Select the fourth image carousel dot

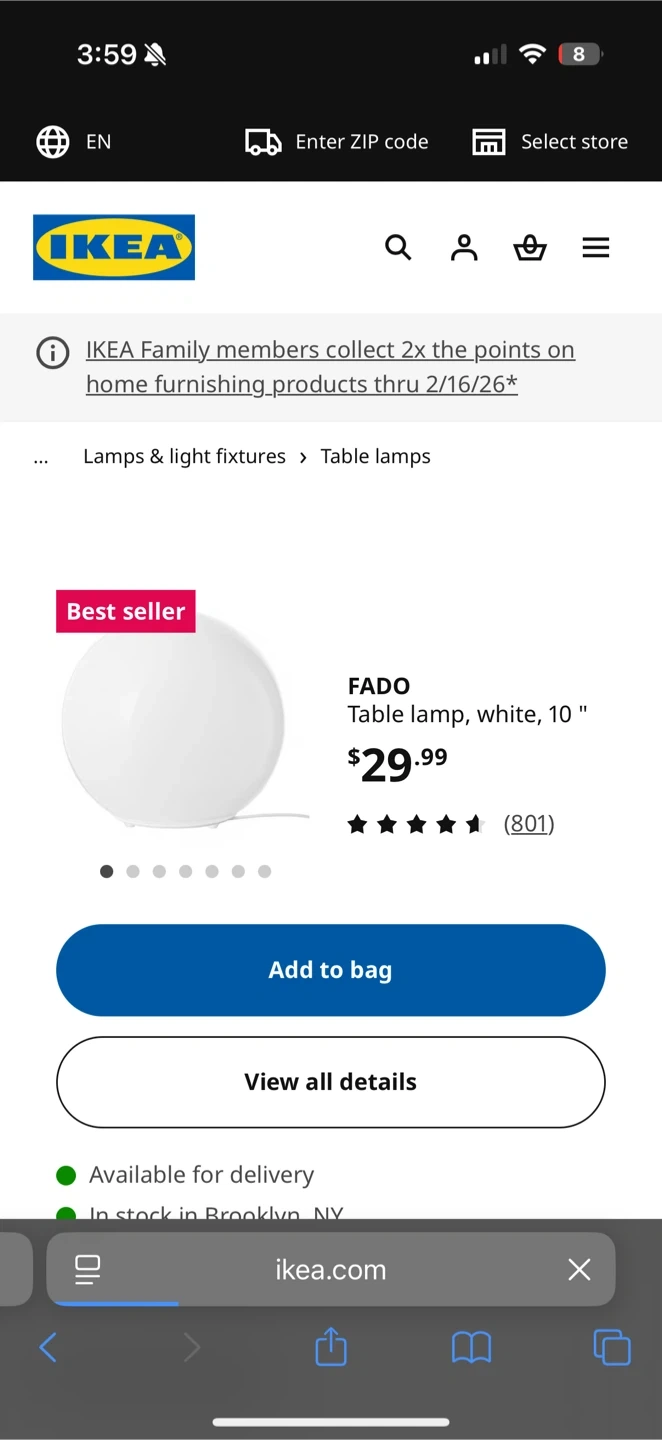click(x=186, y=872)
